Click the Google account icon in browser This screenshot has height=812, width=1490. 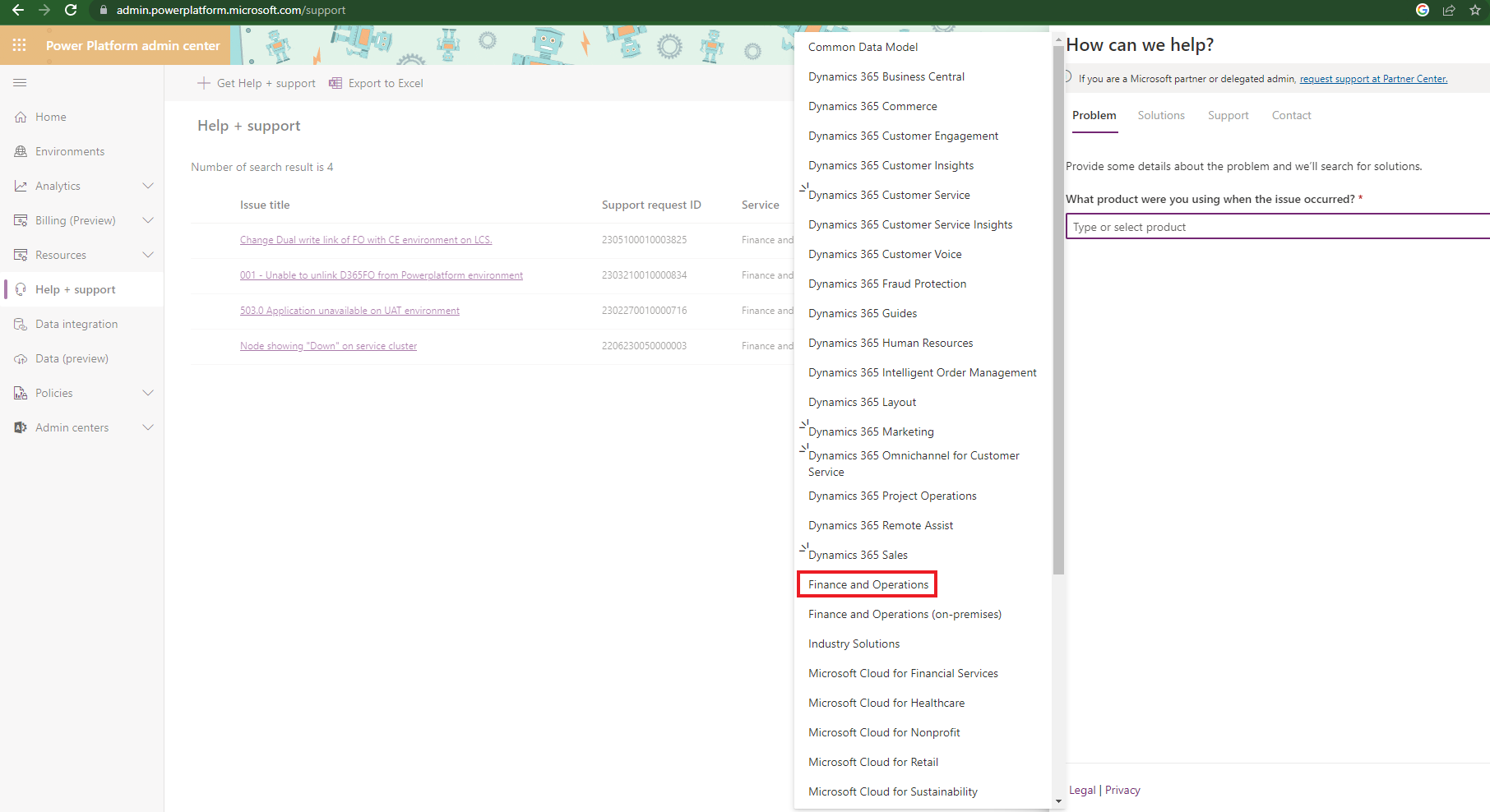pyautogui.click(x=1423, y=10)
